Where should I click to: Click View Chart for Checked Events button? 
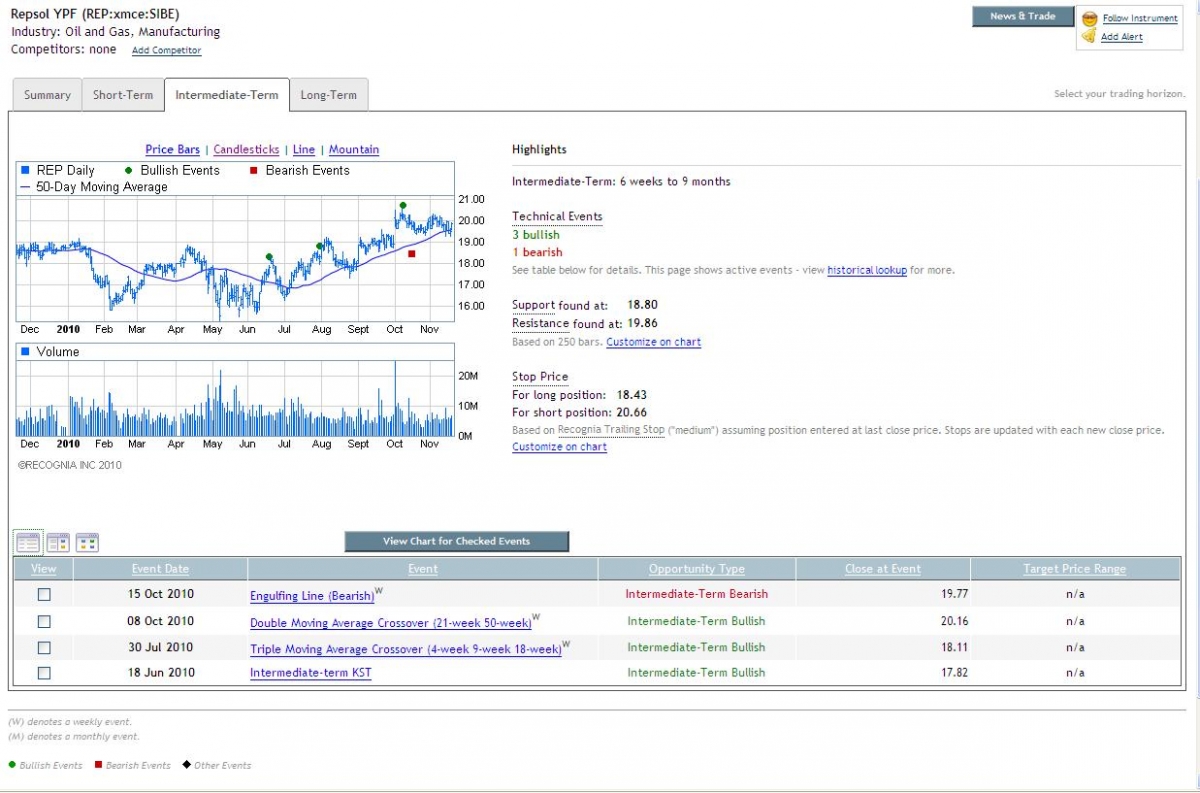click(456, 542)
